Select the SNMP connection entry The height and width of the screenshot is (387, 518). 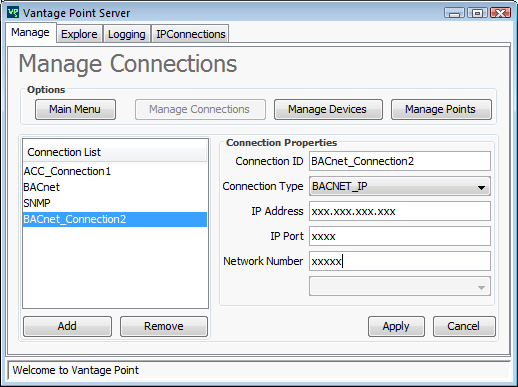115,203
